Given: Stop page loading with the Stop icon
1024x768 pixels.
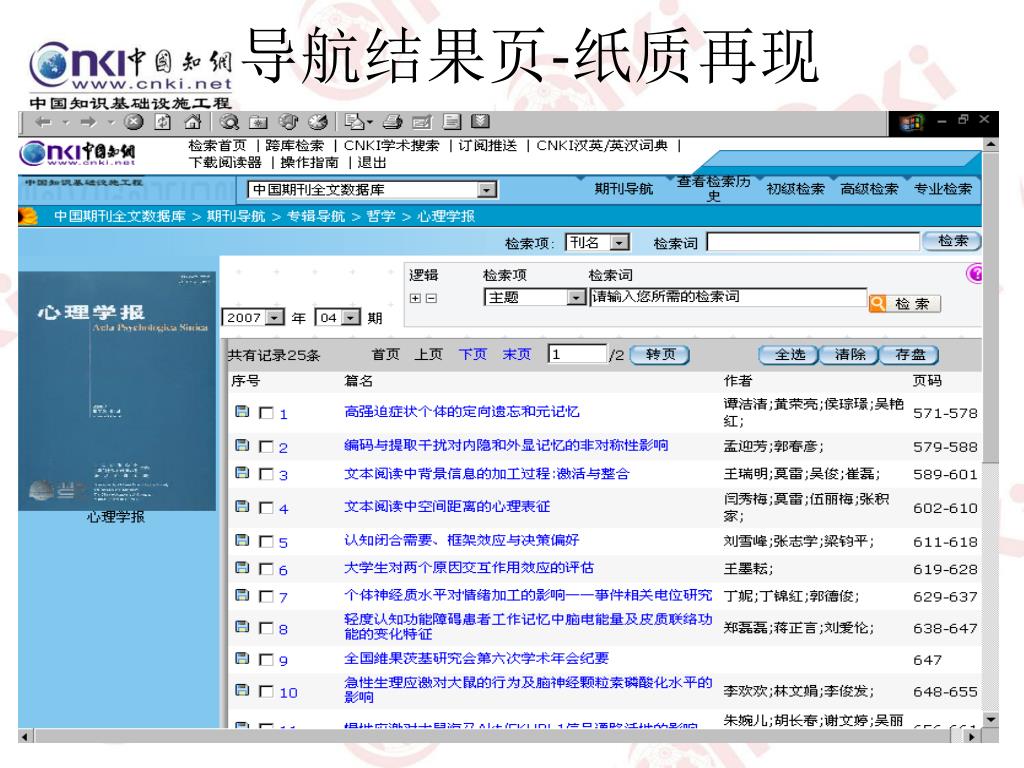Looking at the screenshot, I should (134, 122).
